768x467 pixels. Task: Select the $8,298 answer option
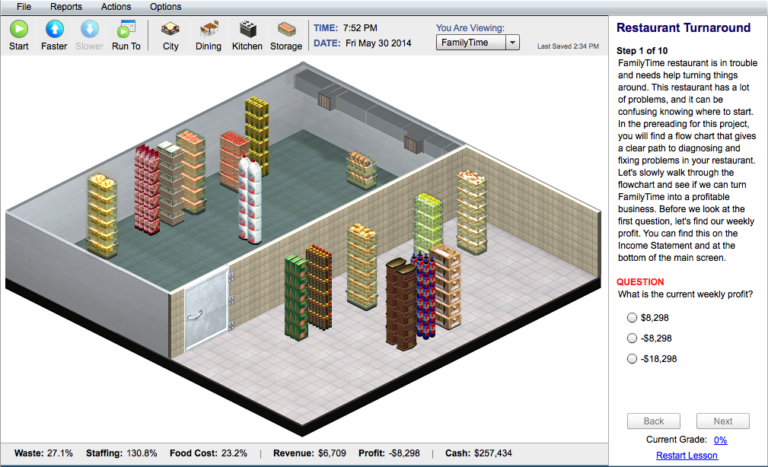coord(631,317)
